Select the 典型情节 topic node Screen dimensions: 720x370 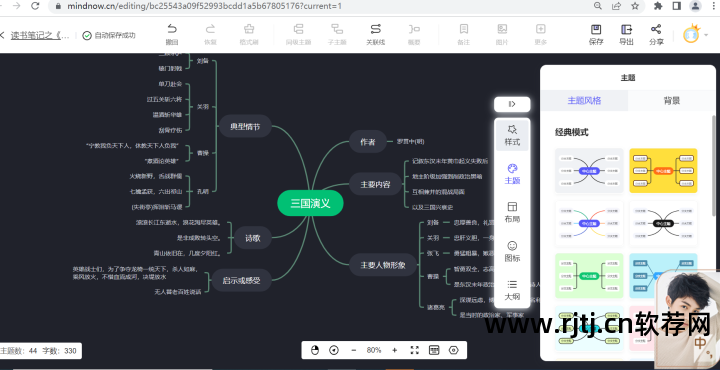point(245,126)
